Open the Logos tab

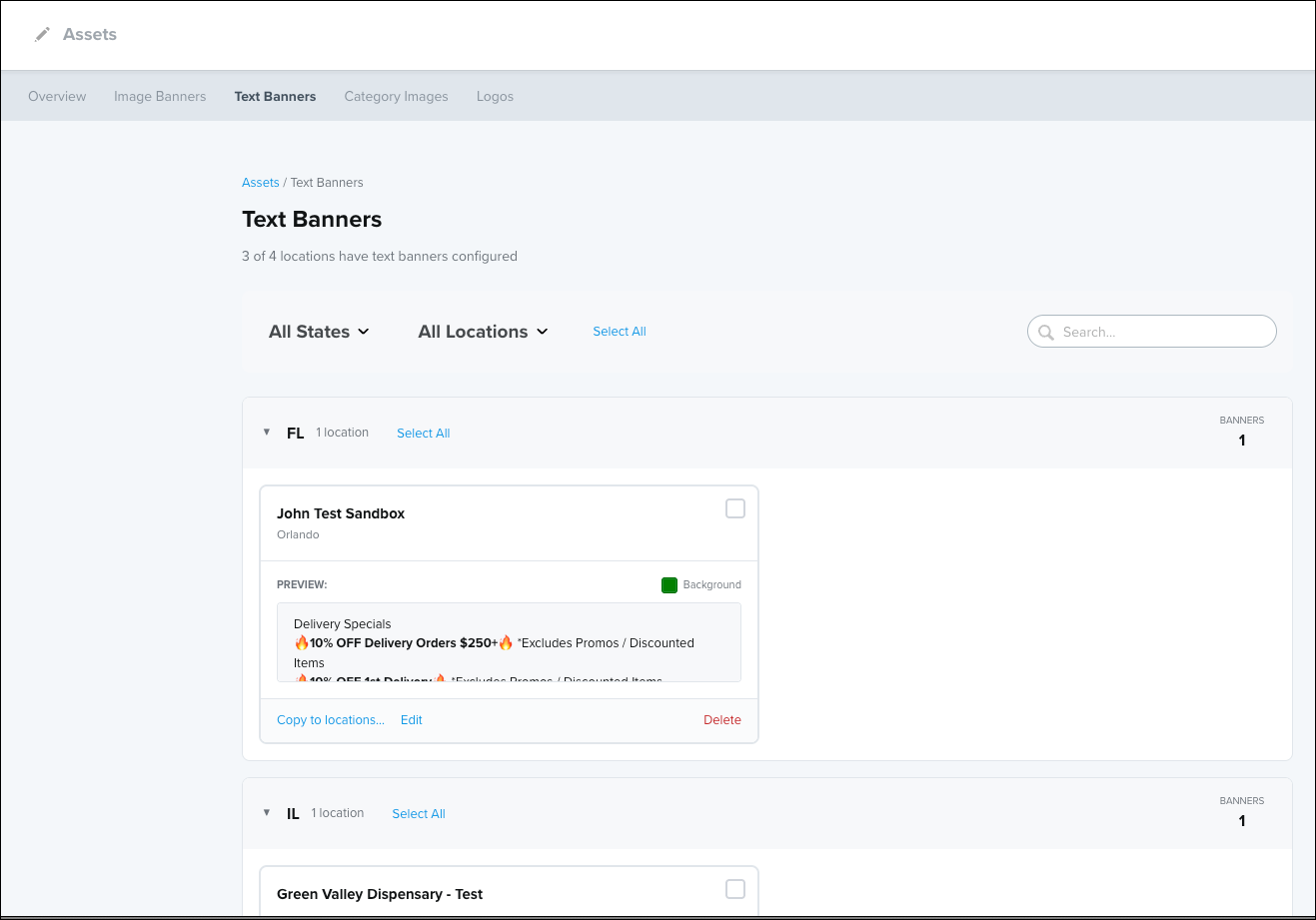coord(495,96)
